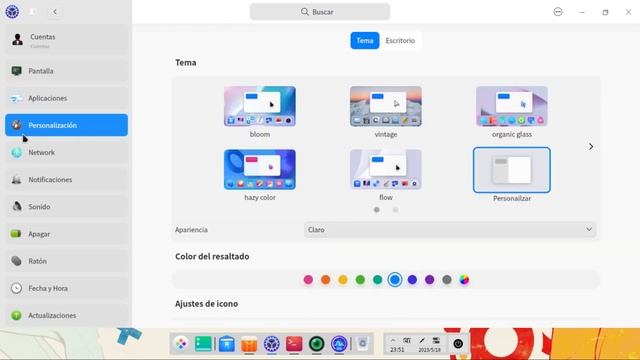This screenshot has width=640, height=360.
Task: Expand the tray arrow in the dock
Action: tap(393, 340)
